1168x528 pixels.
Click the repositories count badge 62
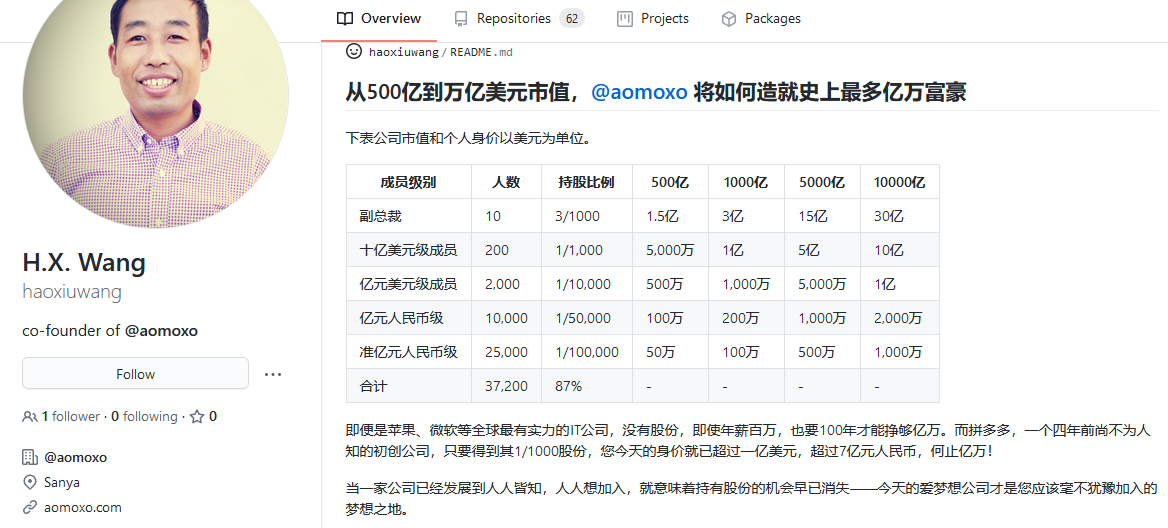click(x=571, y=19)
